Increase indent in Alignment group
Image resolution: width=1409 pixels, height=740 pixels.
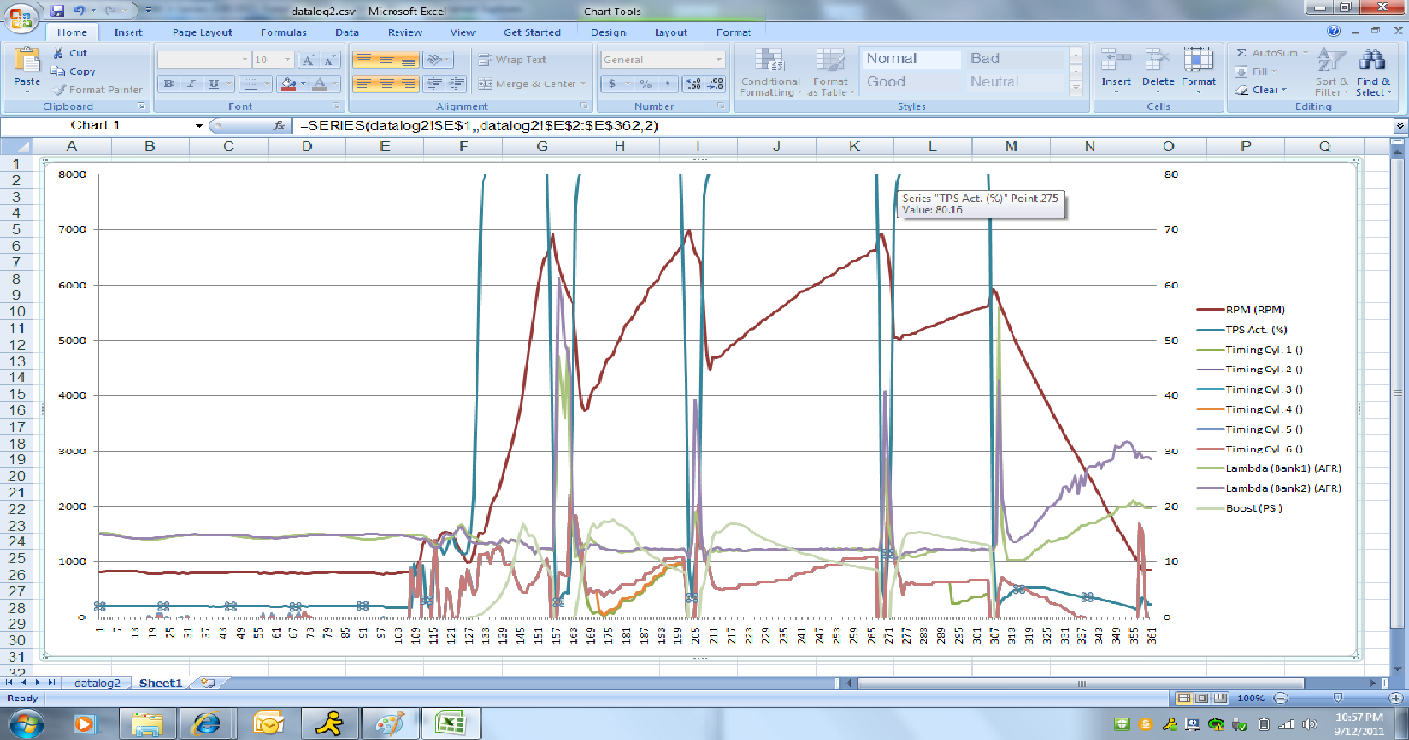point(457,84)
